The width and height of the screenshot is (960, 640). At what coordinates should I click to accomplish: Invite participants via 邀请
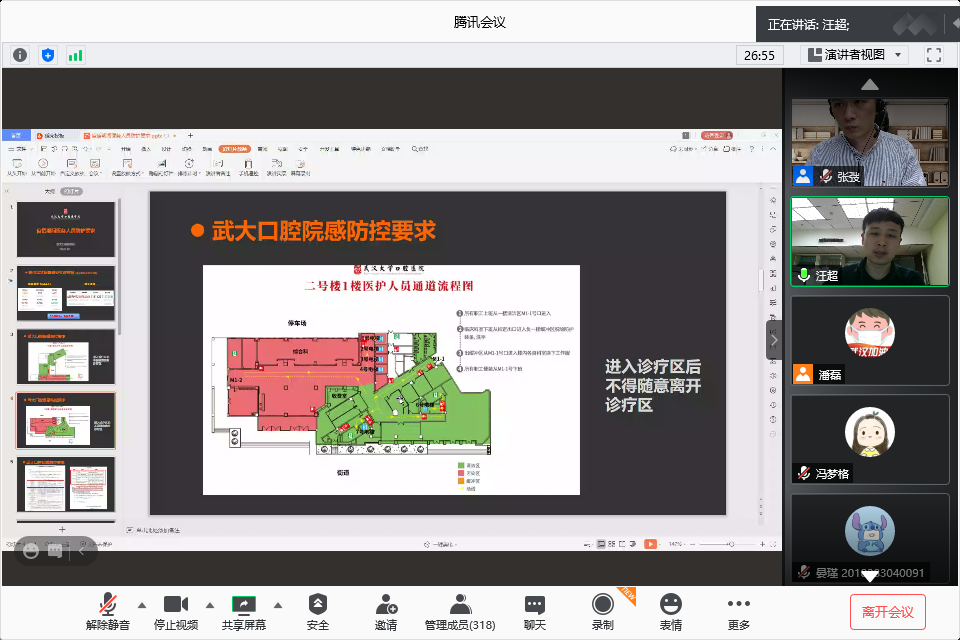click(x=386, y=612)
